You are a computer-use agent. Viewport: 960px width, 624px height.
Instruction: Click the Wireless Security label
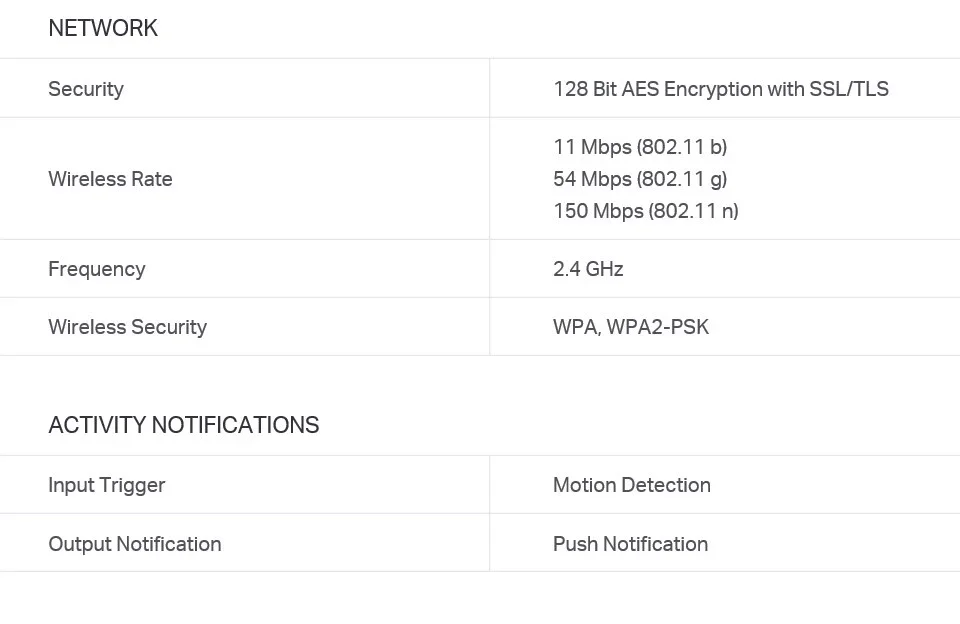coord(127,327)
